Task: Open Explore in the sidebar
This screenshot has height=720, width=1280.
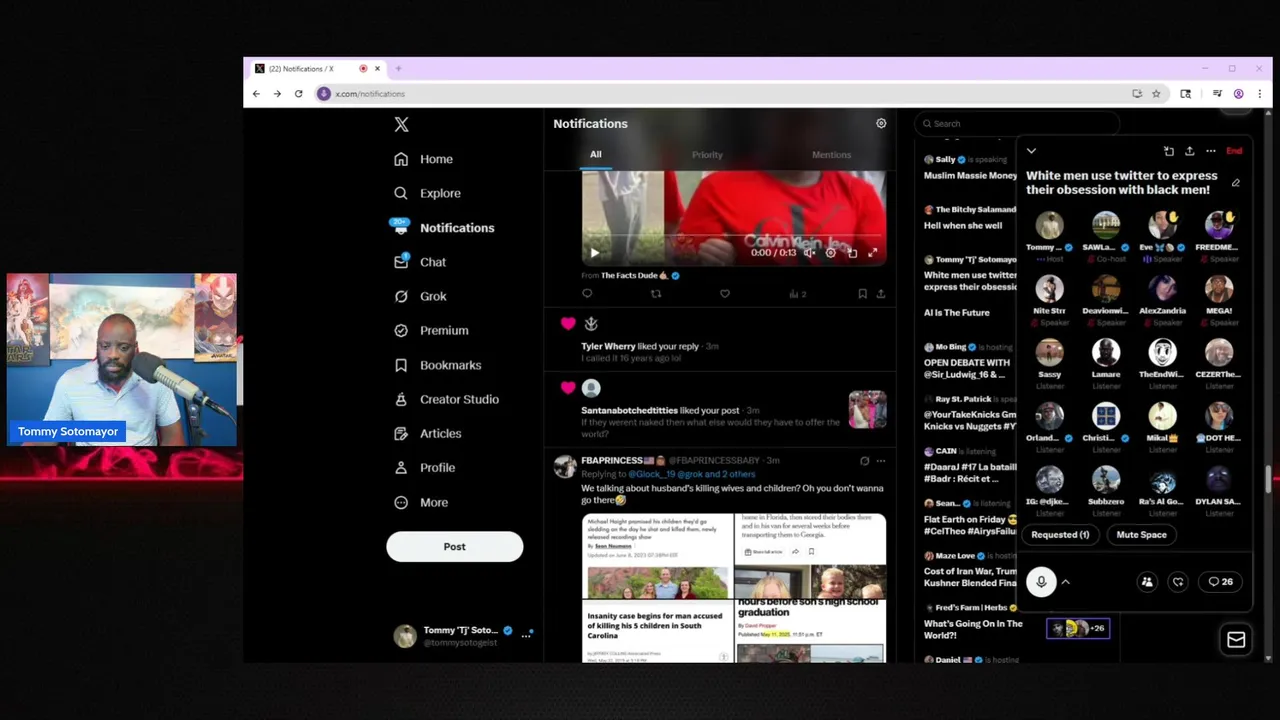Action: point(427,193)
